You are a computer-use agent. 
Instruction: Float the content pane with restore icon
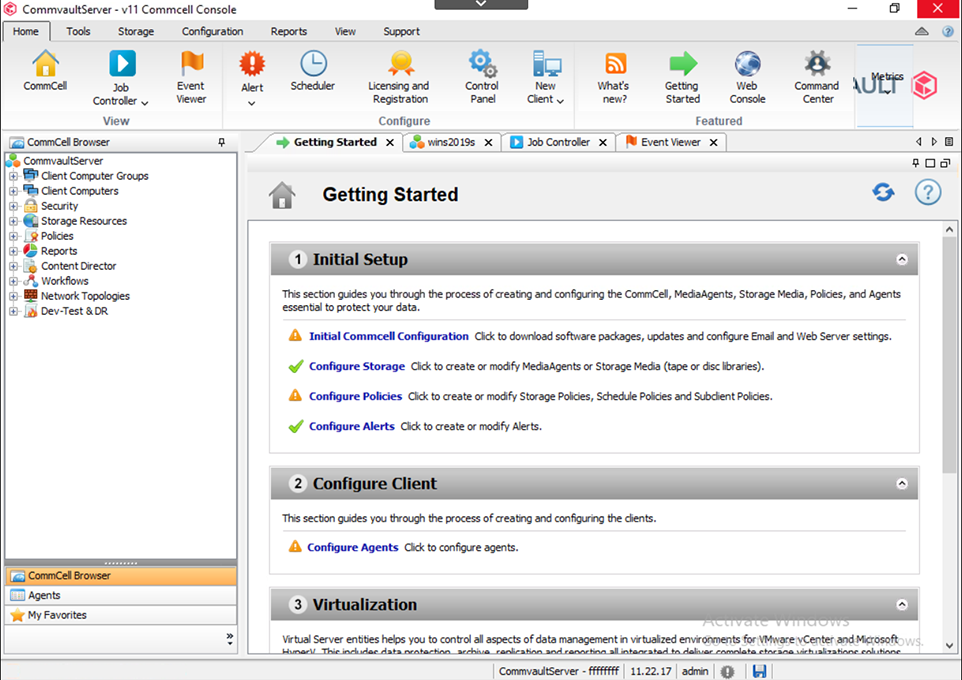point(945,163)
